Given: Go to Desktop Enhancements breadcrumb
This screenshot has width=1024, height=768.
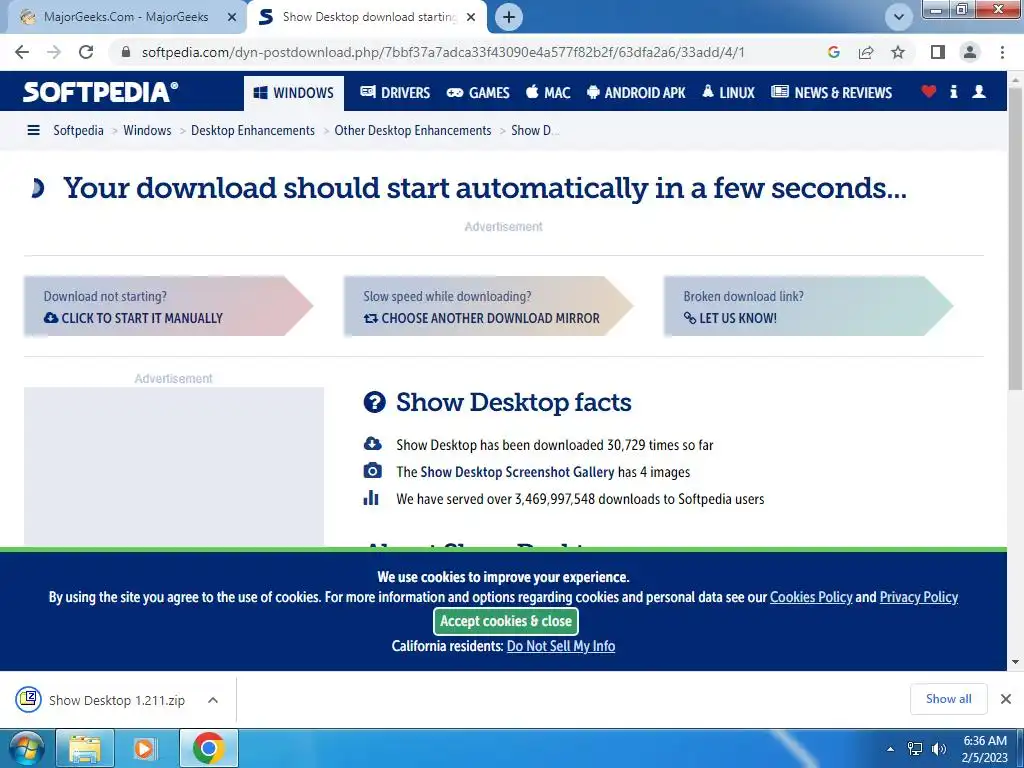Looking at the screenshot, I should tap(253, 130).
